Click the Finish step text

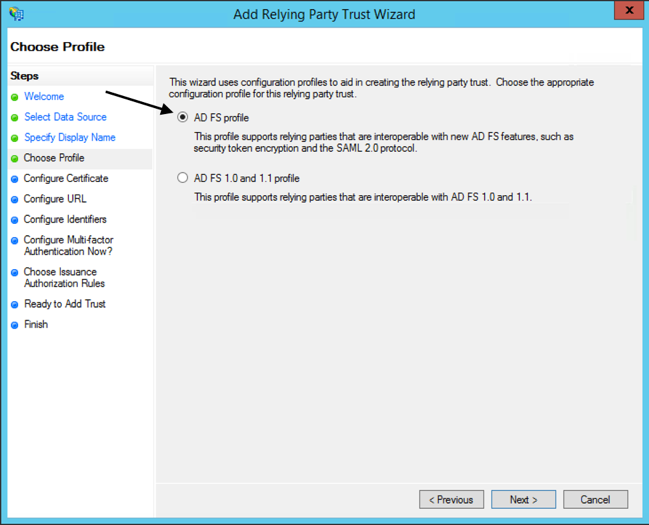(36, 324)
